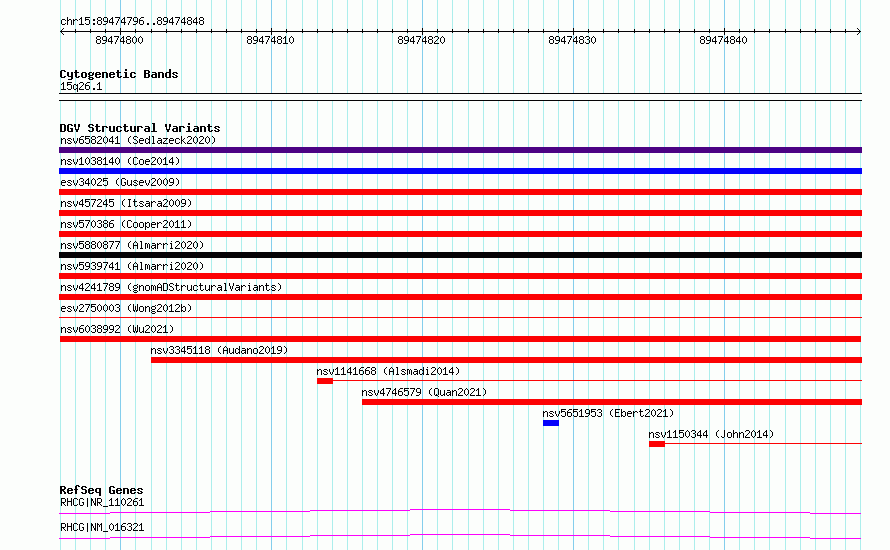Open variant nsv457245 (Itsara2009) label
The width and height of the screenshot is (890, 550).
click(x=126, y=203)
